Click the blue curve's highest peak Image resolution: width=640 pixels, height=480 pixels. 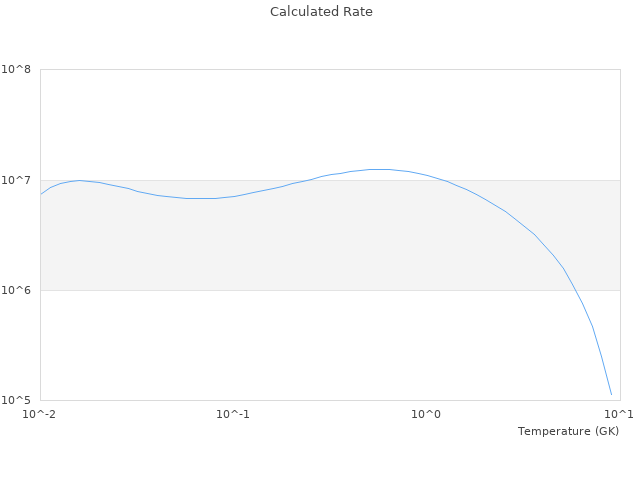click(x=378, y=169)
